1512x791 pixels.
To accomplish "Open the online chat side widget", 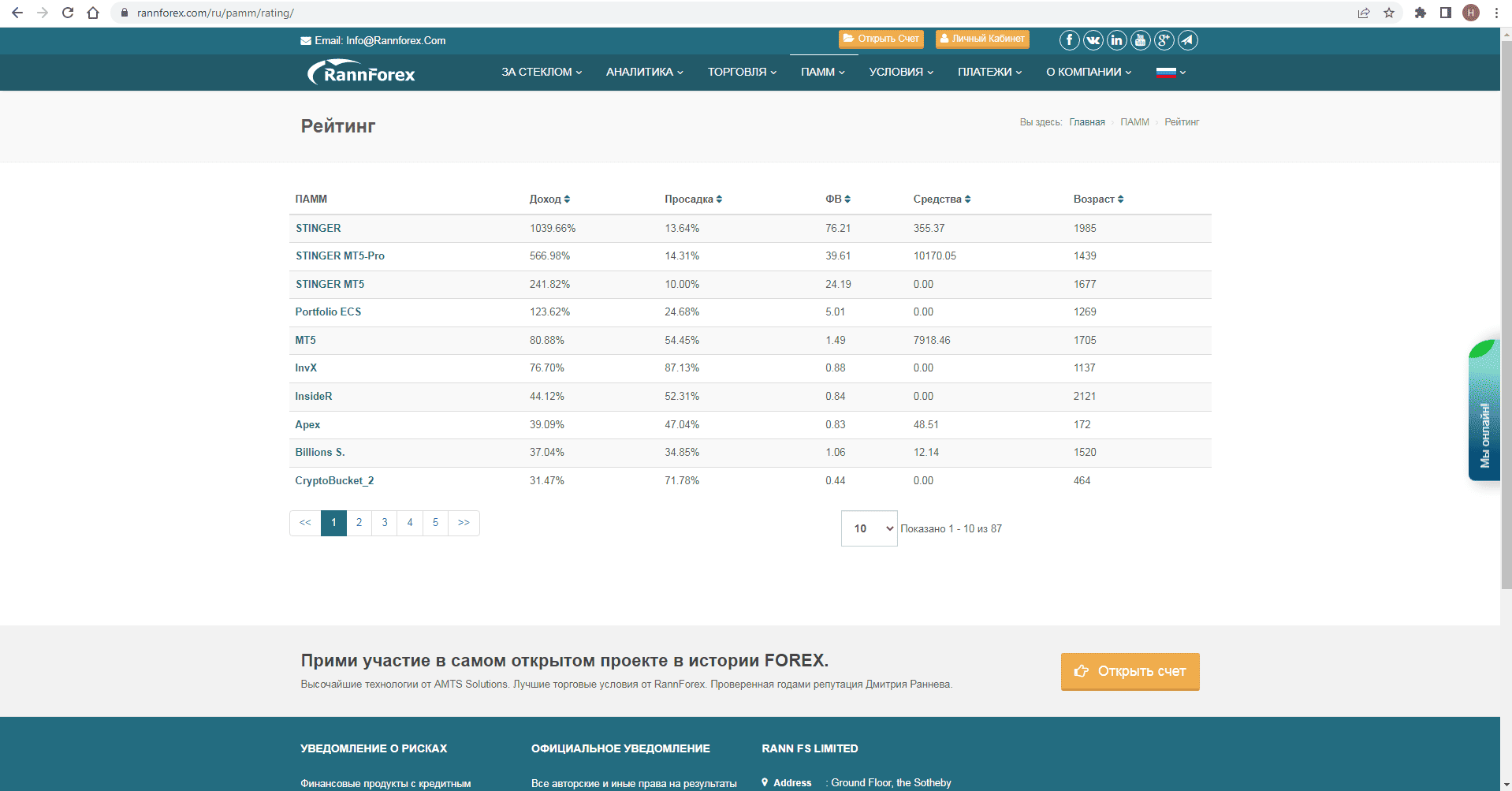I will tap(1484, 410).
